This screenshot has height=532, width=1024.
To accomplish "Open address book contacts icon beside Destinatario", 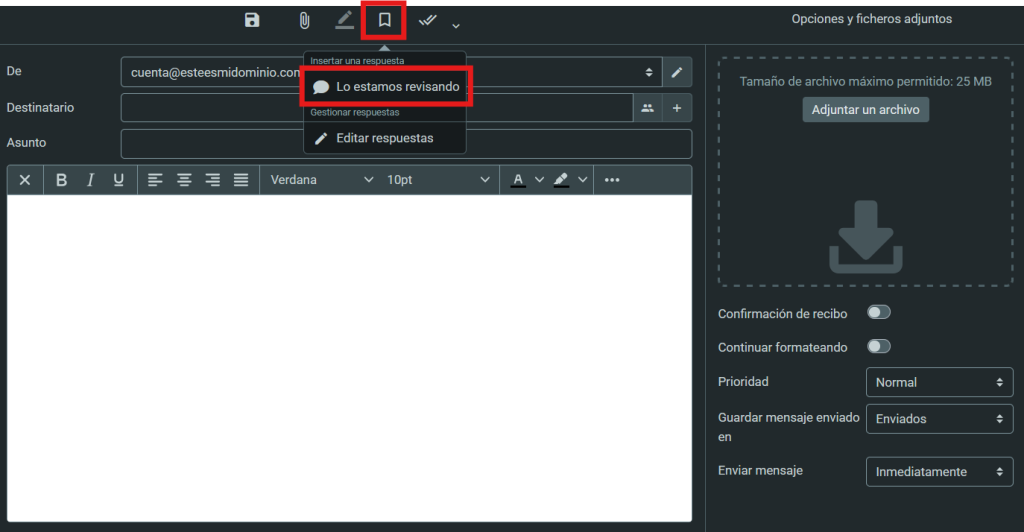I will [x=648, y=108].
